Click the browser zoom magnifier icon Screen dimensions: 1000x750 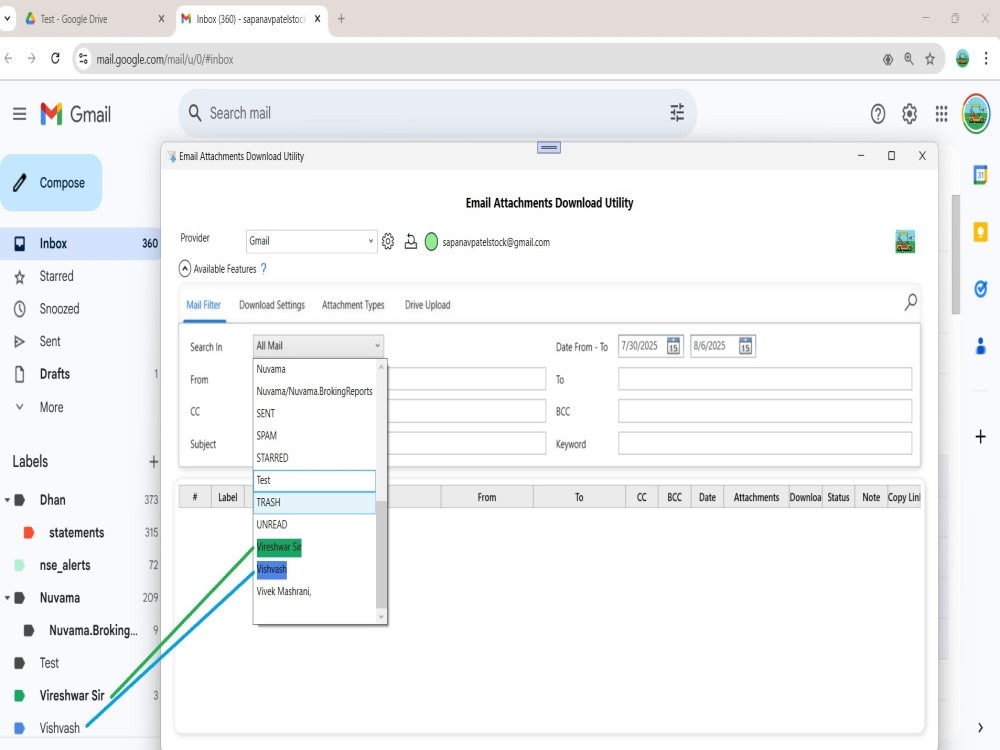pyautogui.click(x=909, y=59)
